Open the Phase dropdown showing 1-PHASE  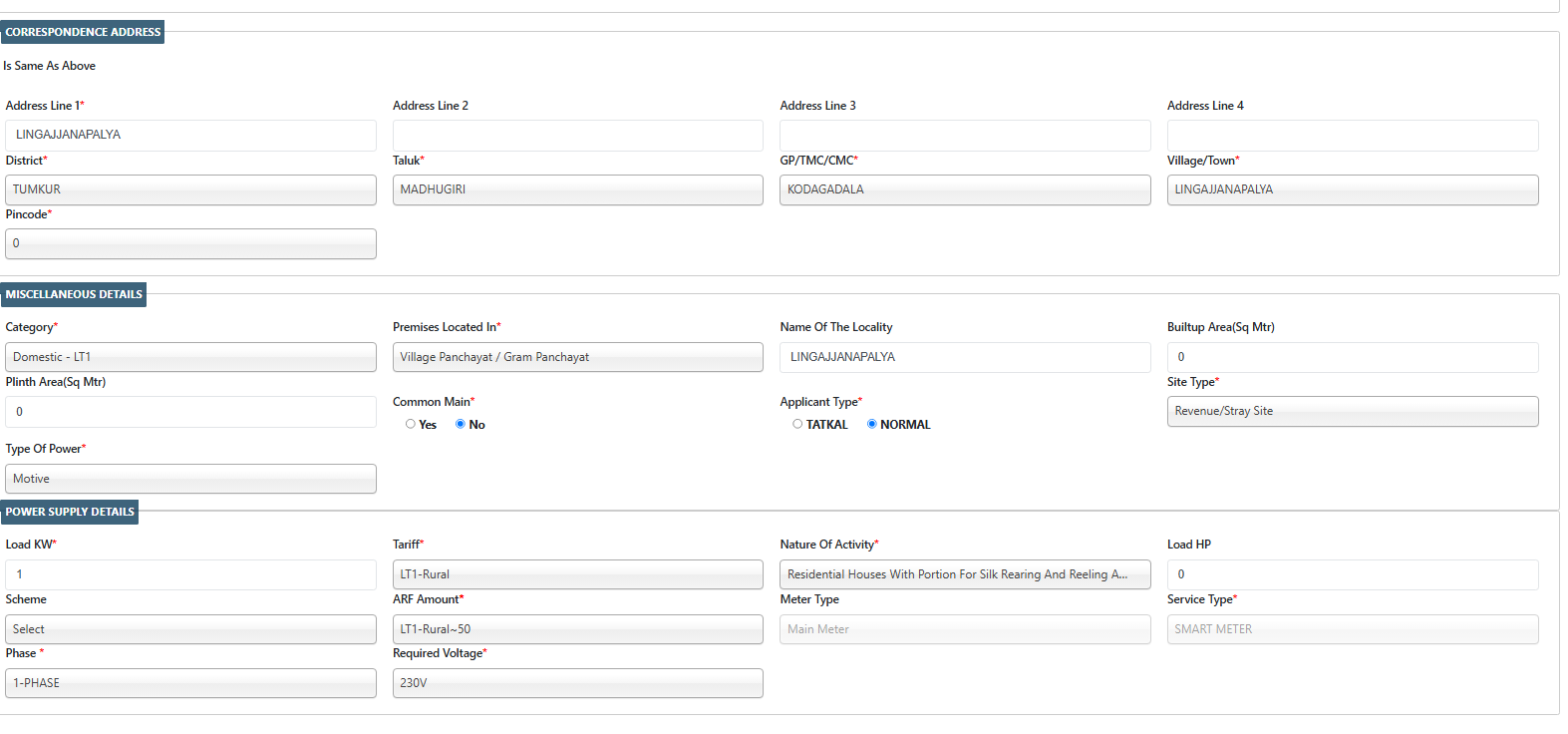coord(190,683)
